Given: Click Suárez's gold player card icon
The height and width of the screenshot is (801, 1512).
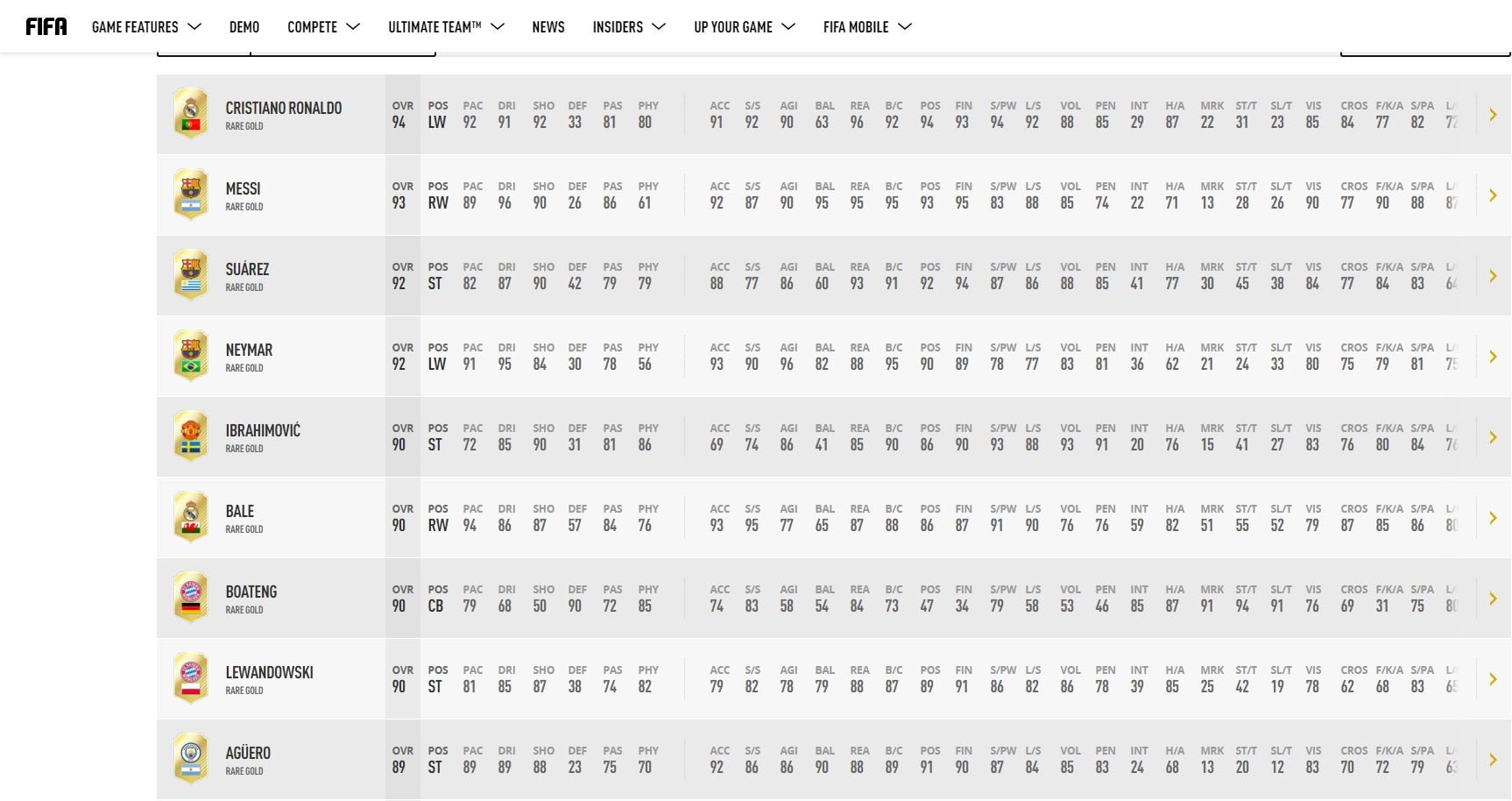Looking at the screenshot, I should click(191, 275).
